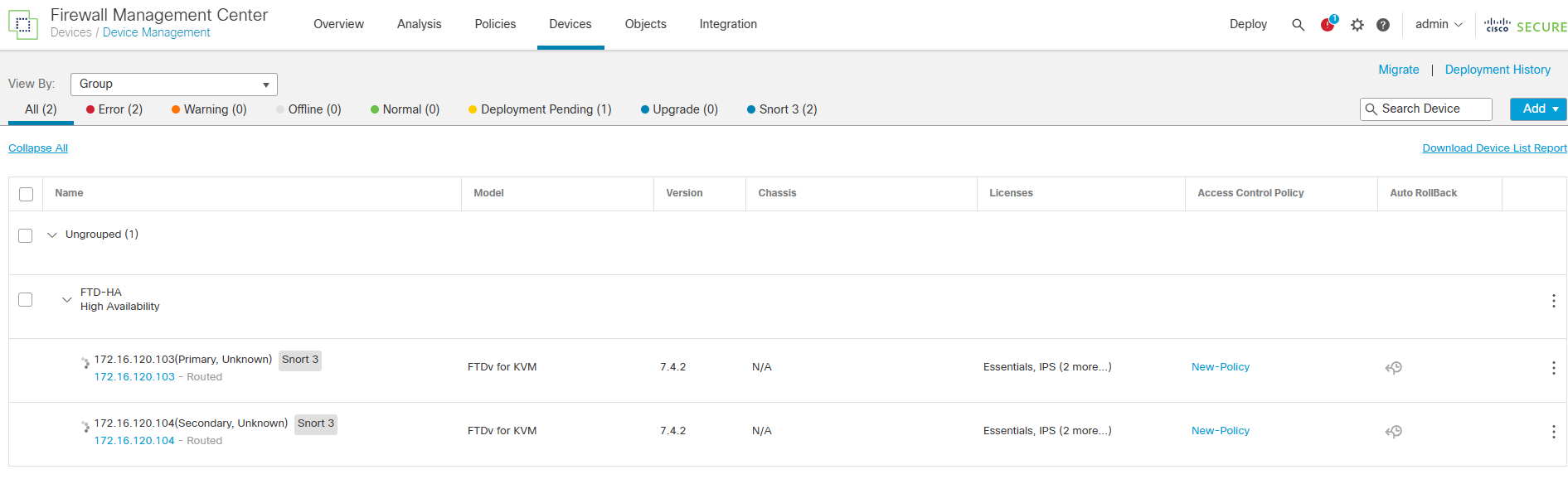Open three-dot menu for 172.16.120.103
1568x479 pixels.
1554,368
